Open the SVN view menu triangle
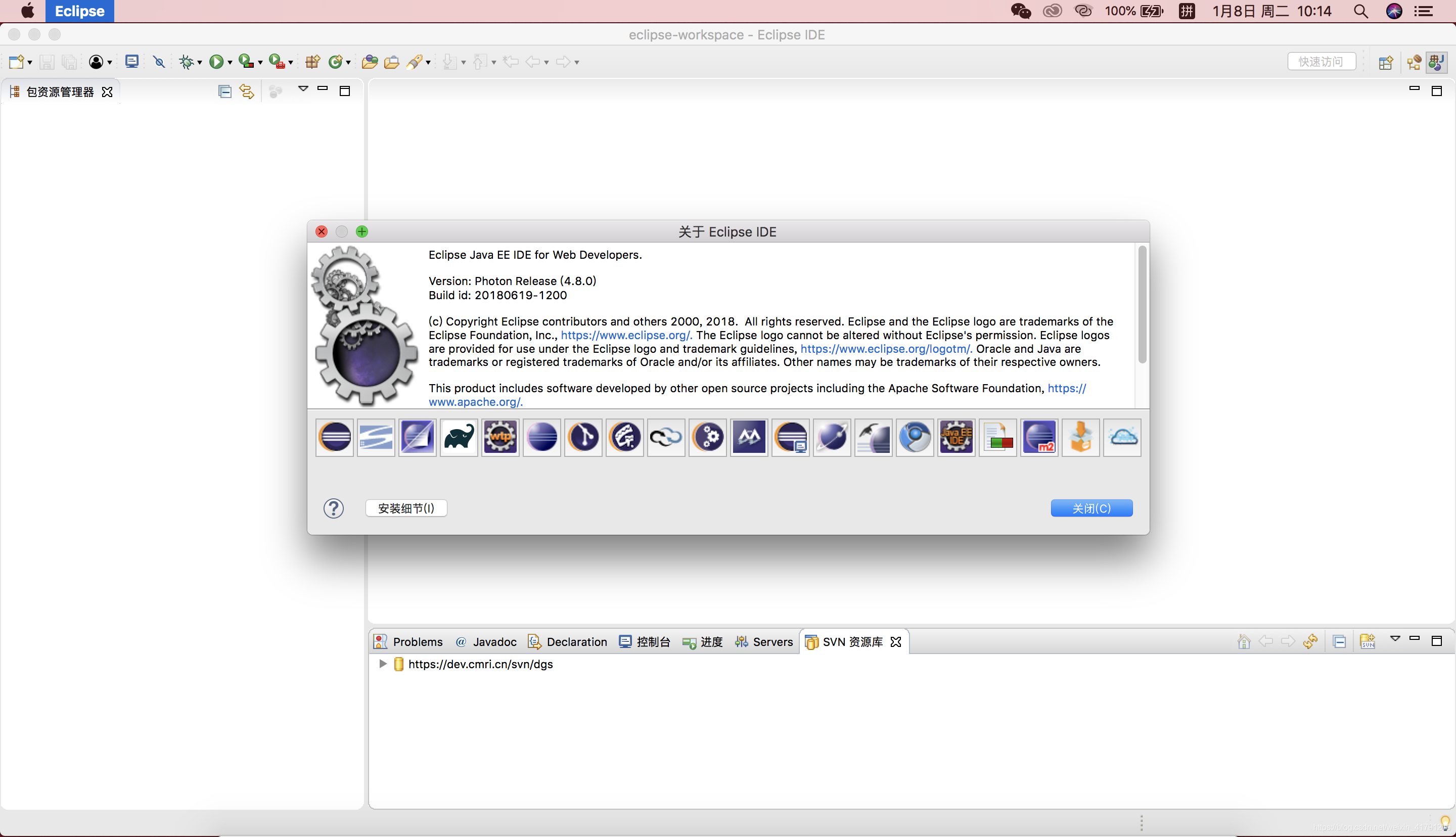 point(1395,639)
